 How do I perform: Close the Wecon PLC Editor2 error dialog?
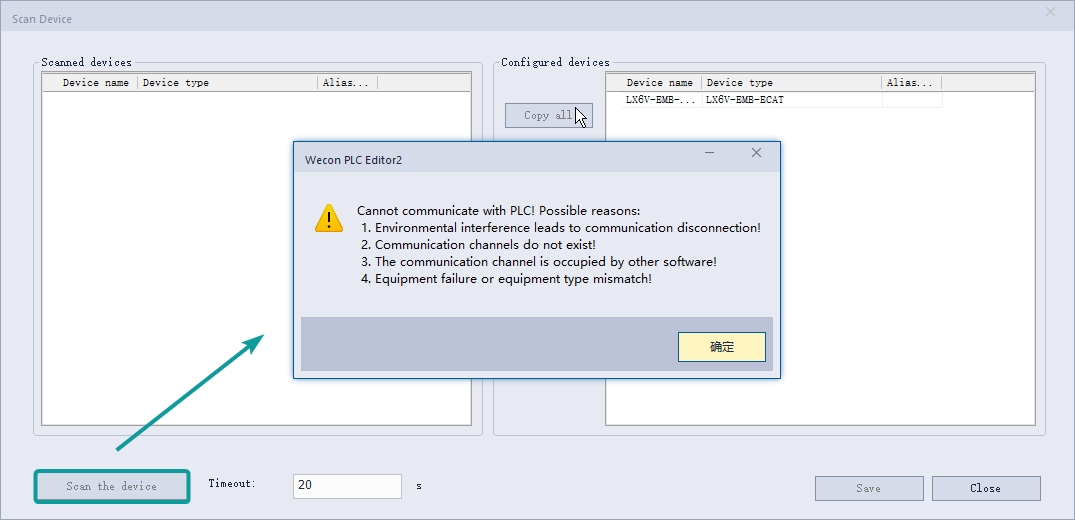click(x=756, y=153)
